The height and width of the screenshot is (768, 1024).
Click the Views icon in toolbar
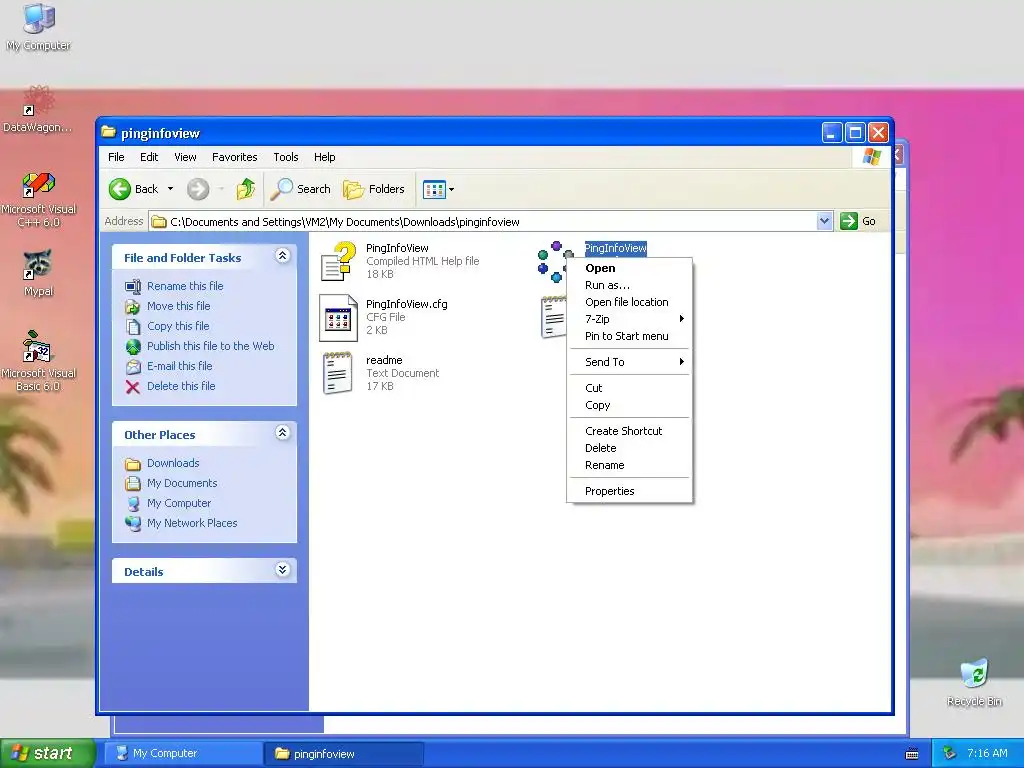(434, 189)
